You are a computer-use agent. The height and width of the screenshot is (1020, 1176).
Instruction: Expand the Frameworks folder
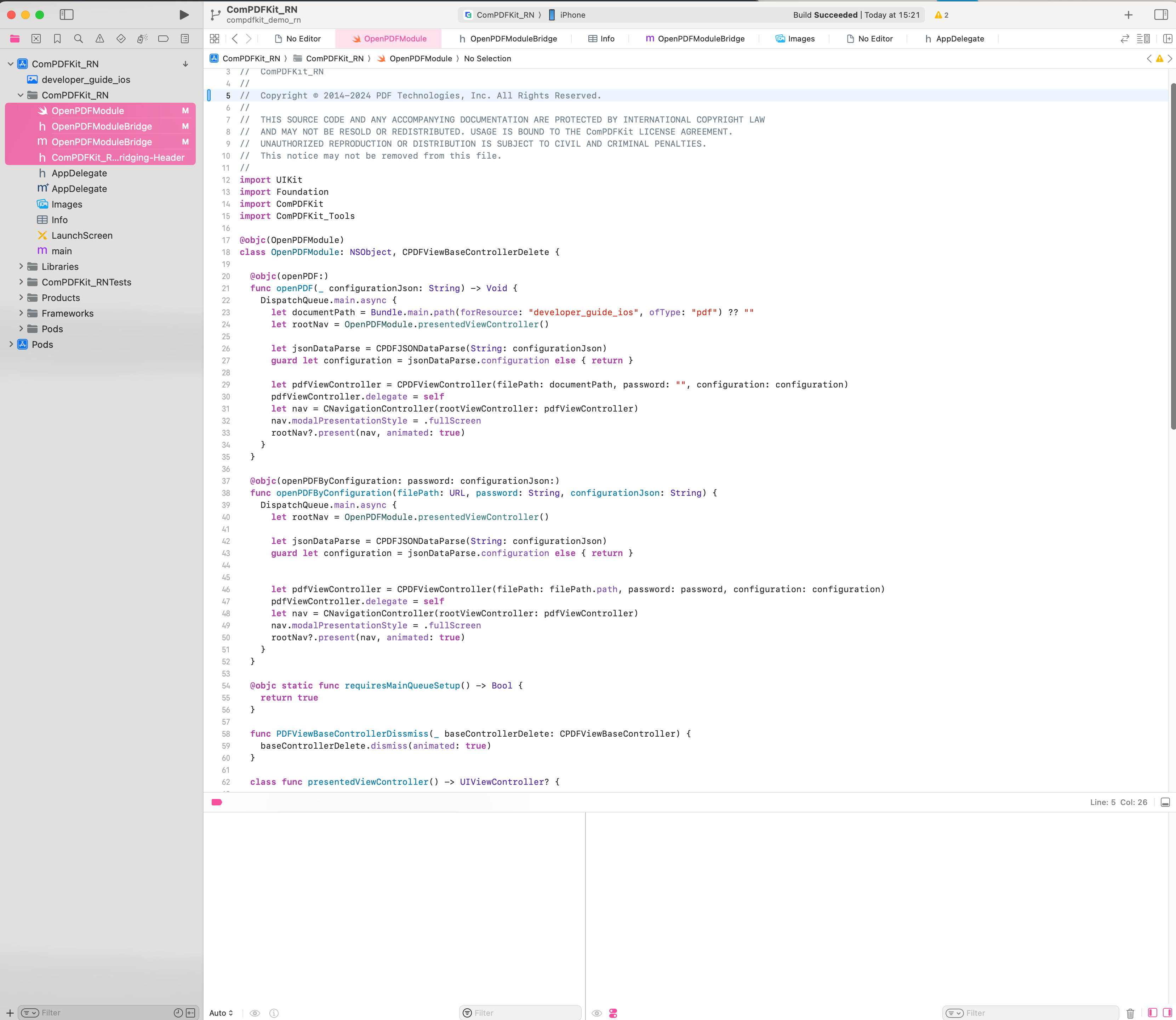(x=21, y=313)
